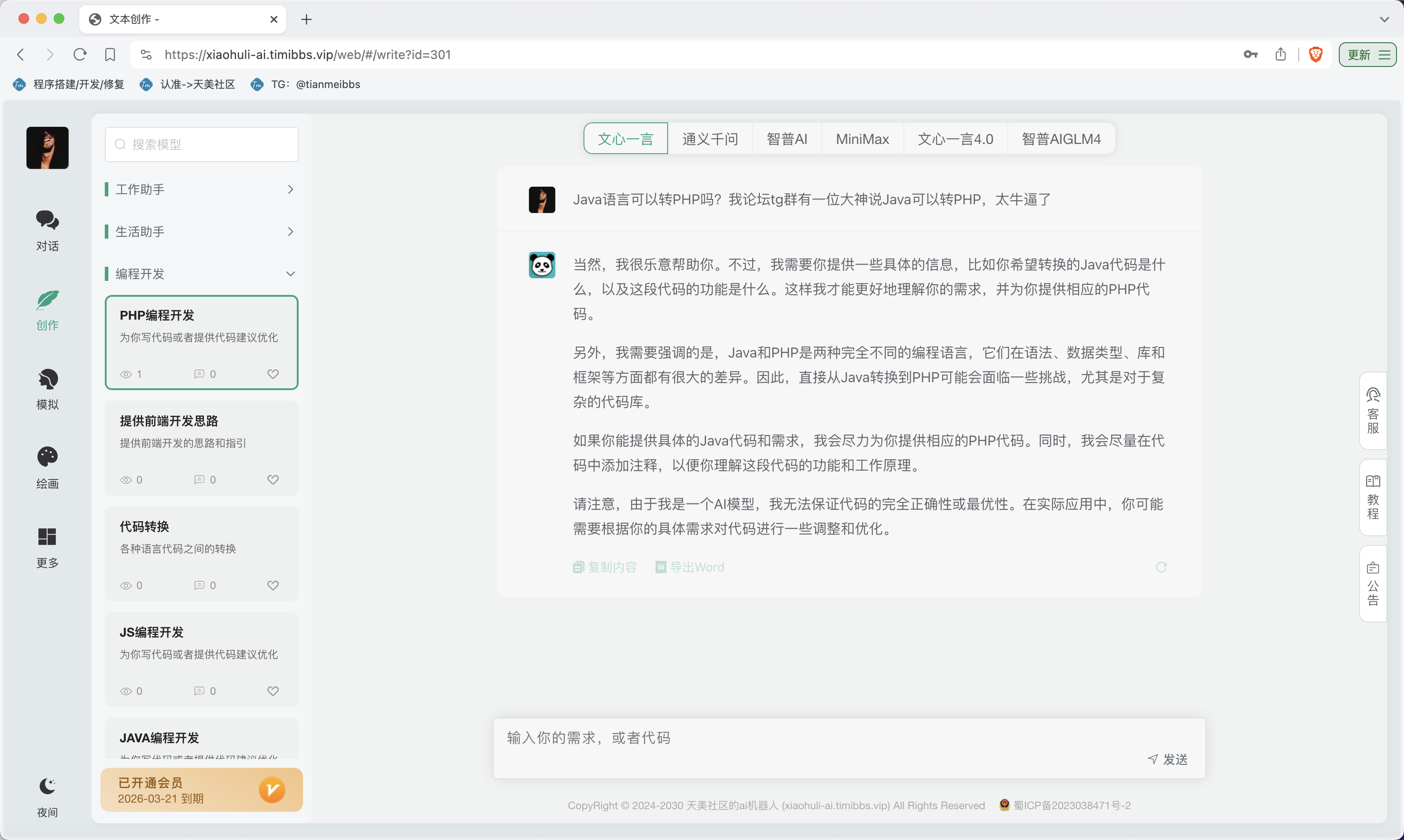This screenshot has width=1404, height=840.
Task: Open the 对话 chat section
Action: point(47,230)
